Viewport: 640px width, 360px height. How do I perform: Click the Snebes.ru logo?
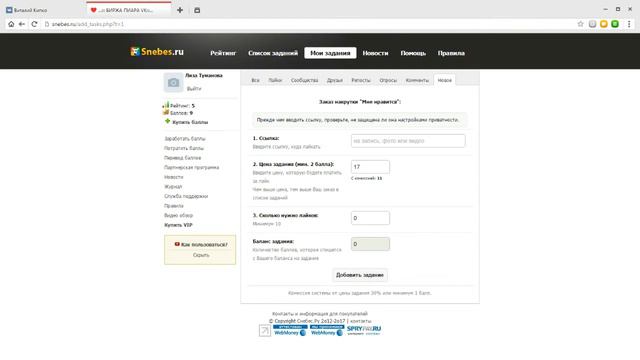click(157, 52)
